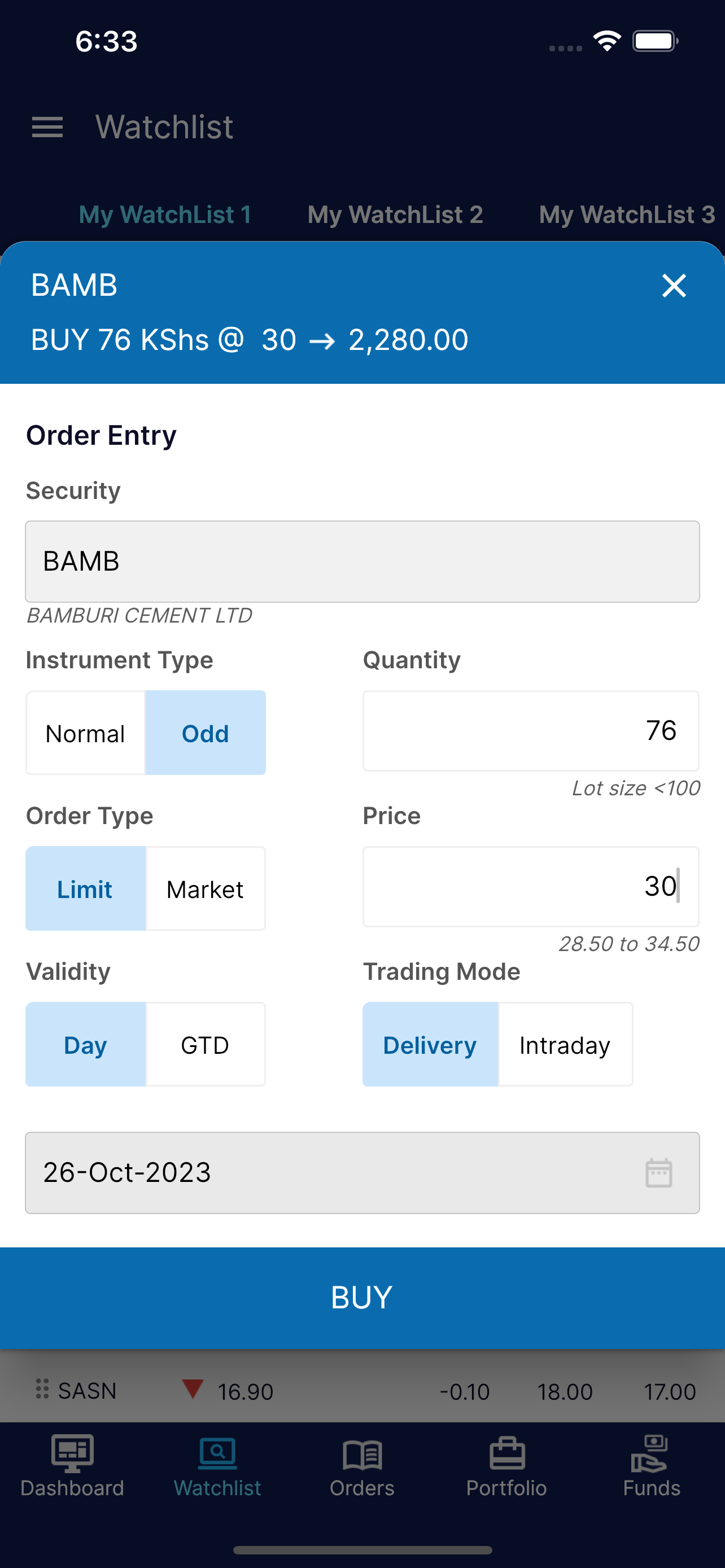Open the calendar date picker icon
This screenshot has height=1568, width=725.
point(658,1172)
